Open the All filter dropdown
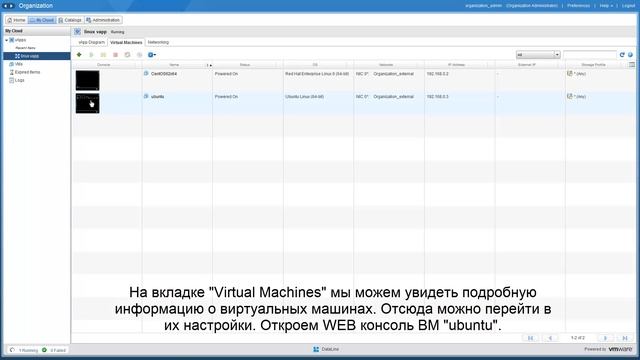This screenshot has width=640, height=360. pyautogui.click(x=538, y=55)
